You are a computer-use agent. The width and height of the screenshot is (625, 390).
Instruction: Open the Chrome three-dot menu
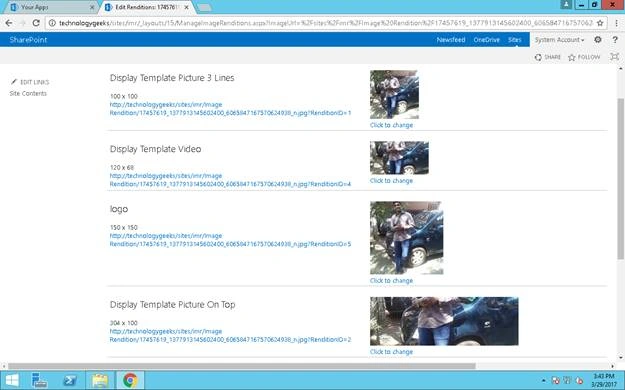click(x=616, y=23)
